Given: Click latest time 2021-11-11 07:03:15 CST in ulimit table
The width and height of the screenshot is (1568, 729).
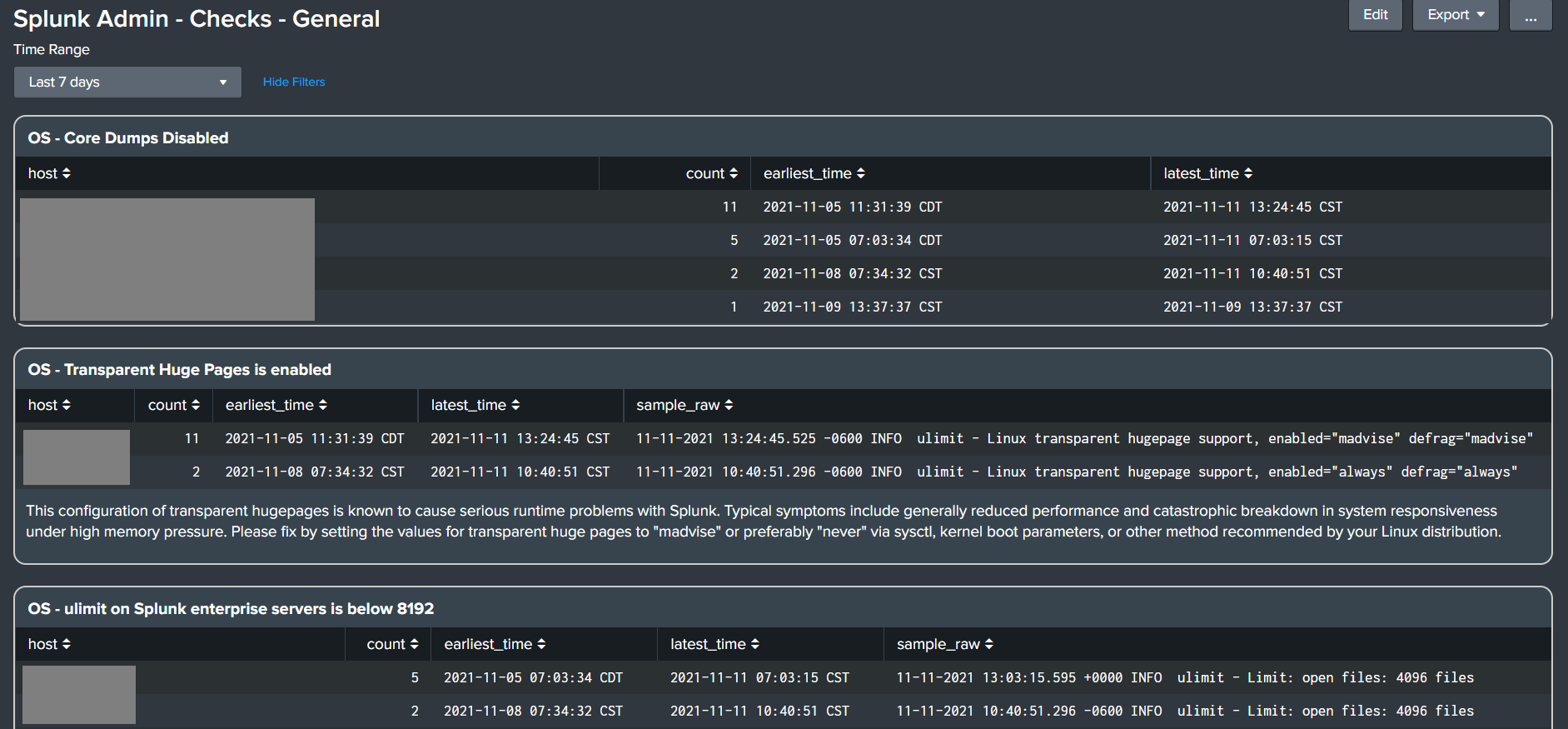Looking at the screenshot, I should [x=760, y=677].
